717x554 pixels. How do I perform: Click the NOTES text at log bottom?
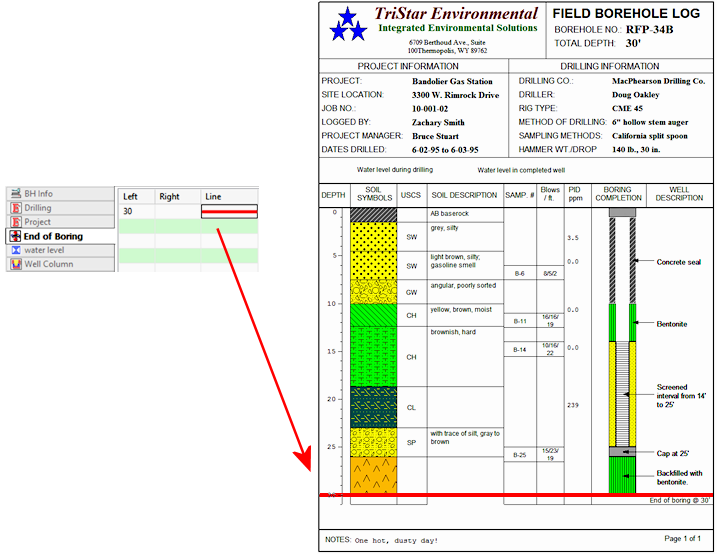pyautogui.click(x=381, y=540)
